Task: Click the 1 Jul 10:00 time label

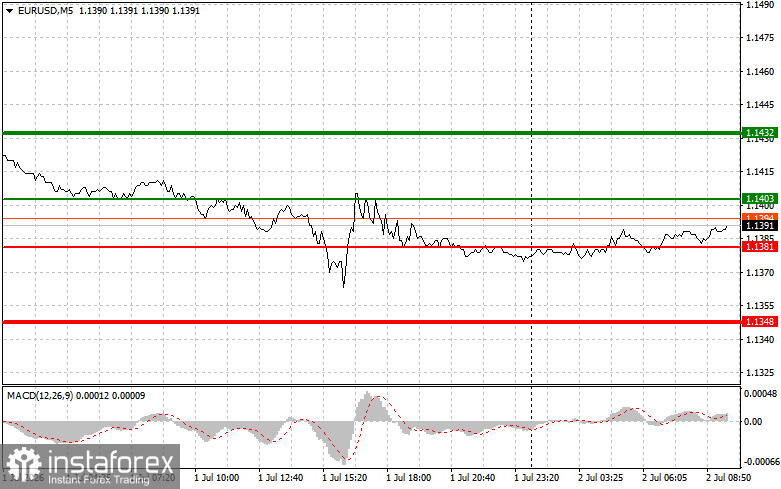Action: [x=217, y=478]
